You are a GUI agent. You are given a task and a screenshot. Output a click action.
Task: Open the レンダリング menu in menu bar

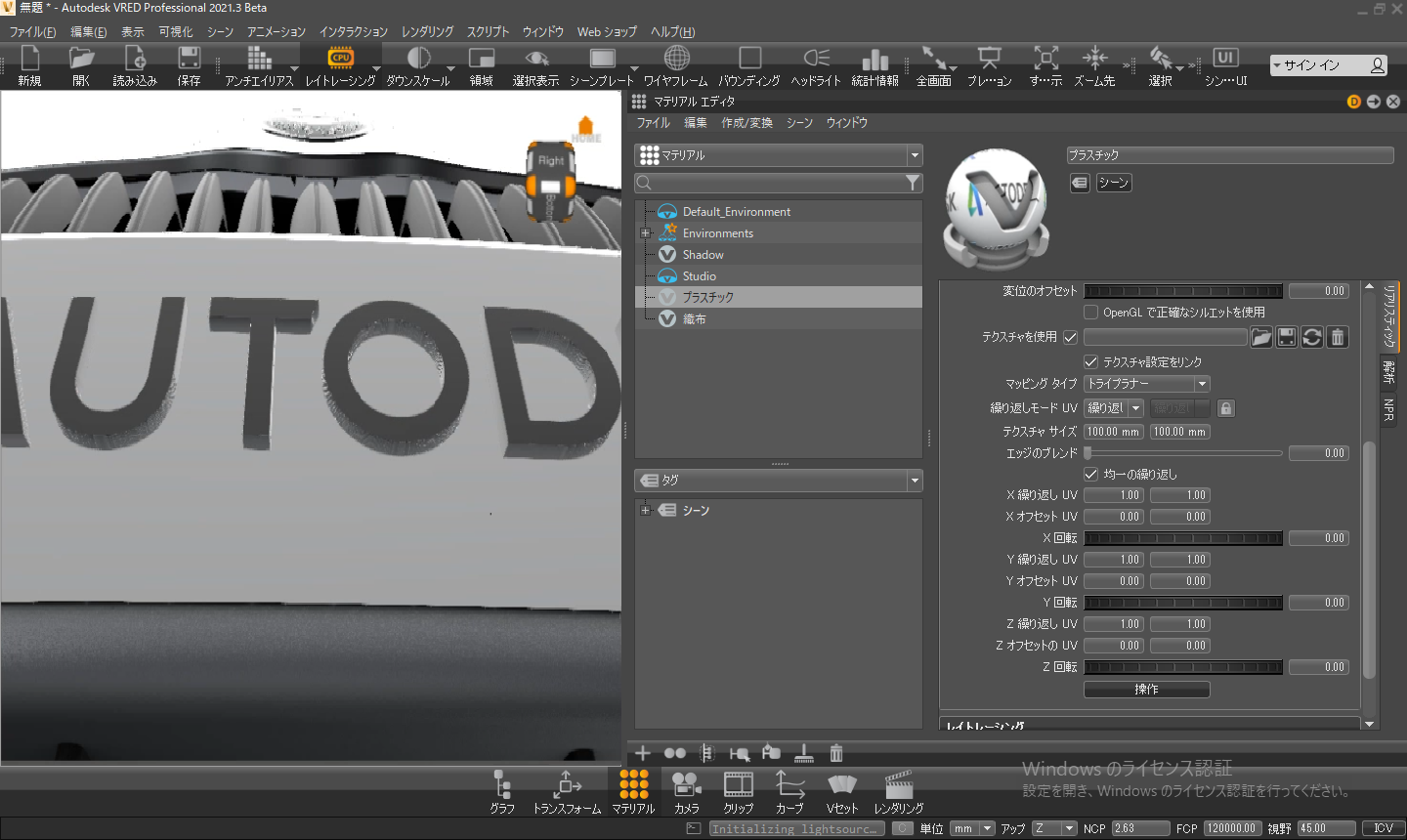pyautogui.click(x=428, y=32)
